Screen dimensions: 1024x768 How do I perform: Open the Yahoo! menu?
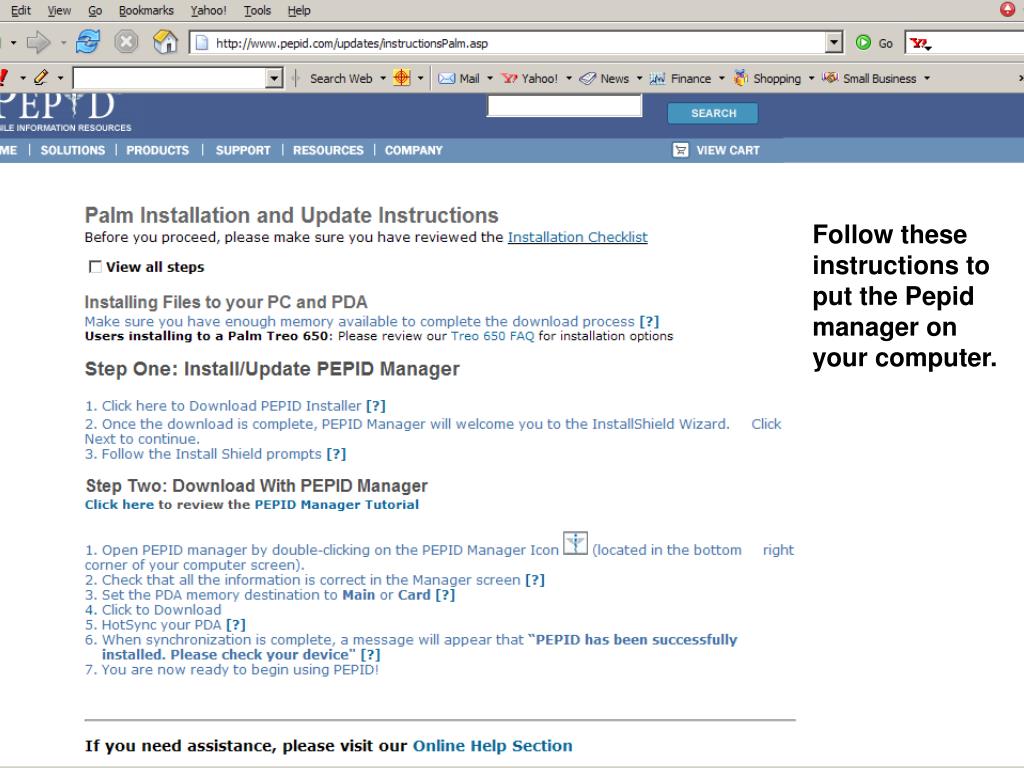coord(208,10)
